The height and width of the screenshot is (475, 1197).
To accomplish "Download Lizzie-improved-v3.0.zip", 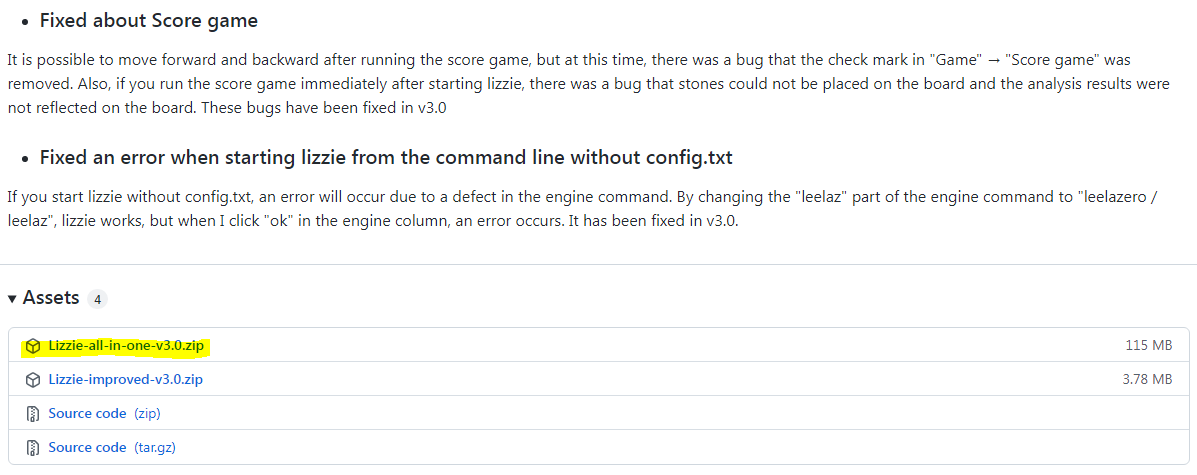I will tap(126, 380).
